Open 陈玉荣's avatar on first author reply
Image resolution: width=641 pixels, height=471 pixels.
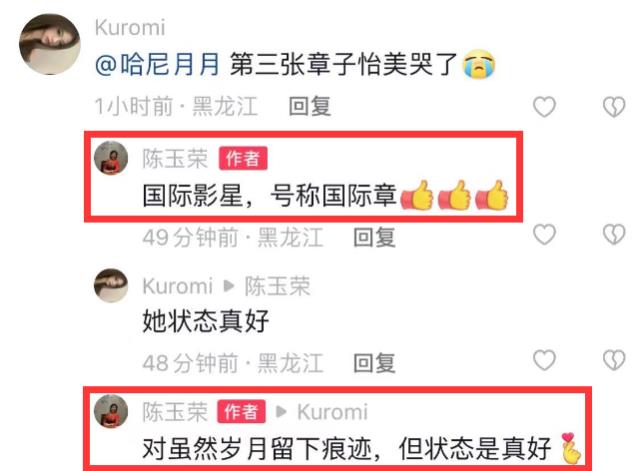tap(111, 158)
